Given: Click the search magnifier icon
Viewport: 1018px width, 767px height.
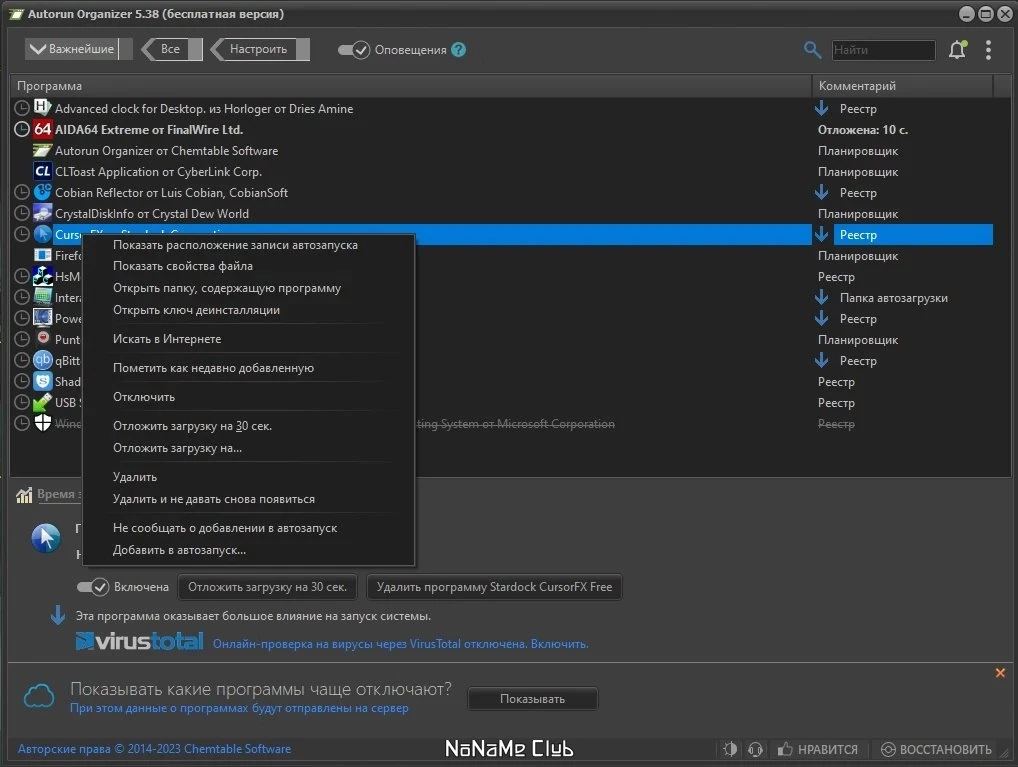Looking at the screenshot, I should click(812, 49).
